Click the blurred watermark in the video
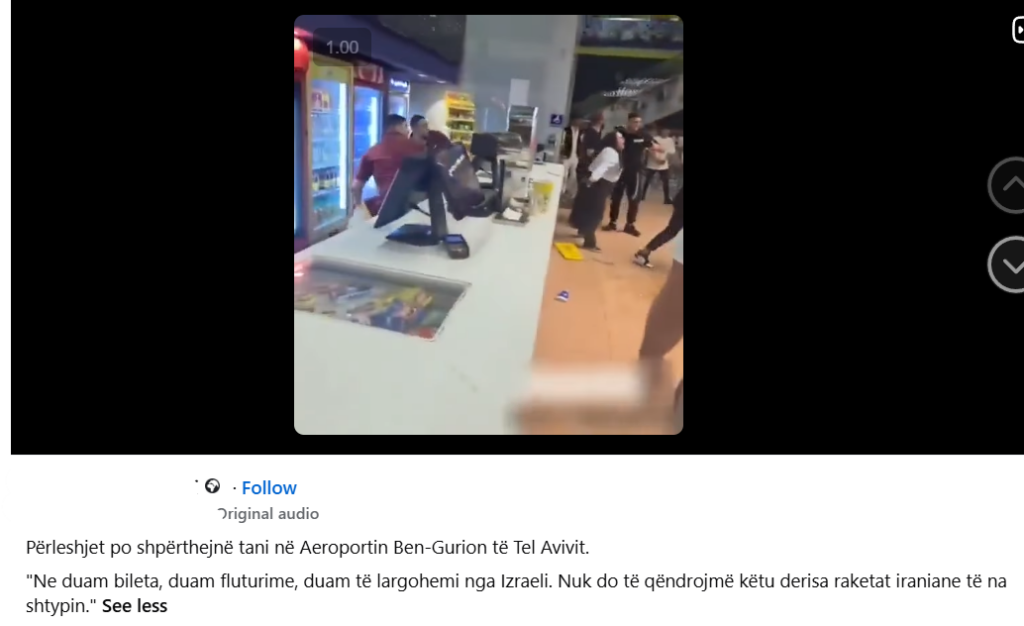 [583, 384]
